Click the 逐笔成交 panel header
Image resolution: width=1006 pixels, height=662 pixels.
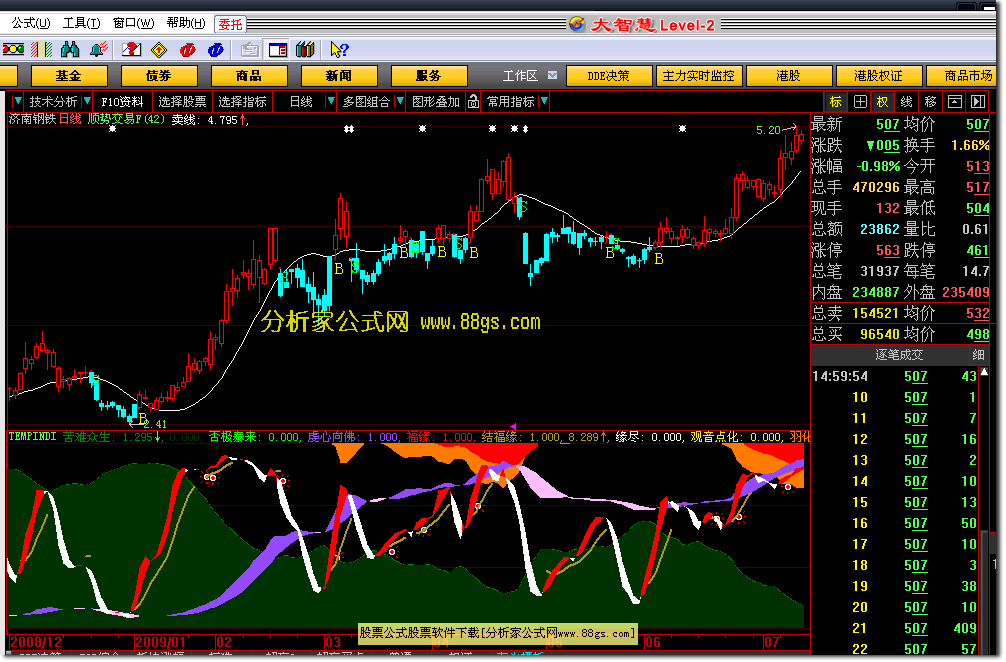click(x=898, y=355)
